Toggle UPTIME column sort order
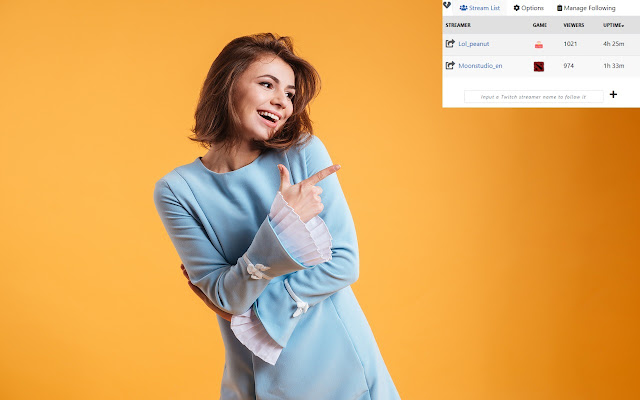640x400 pixels. point(613,25)
